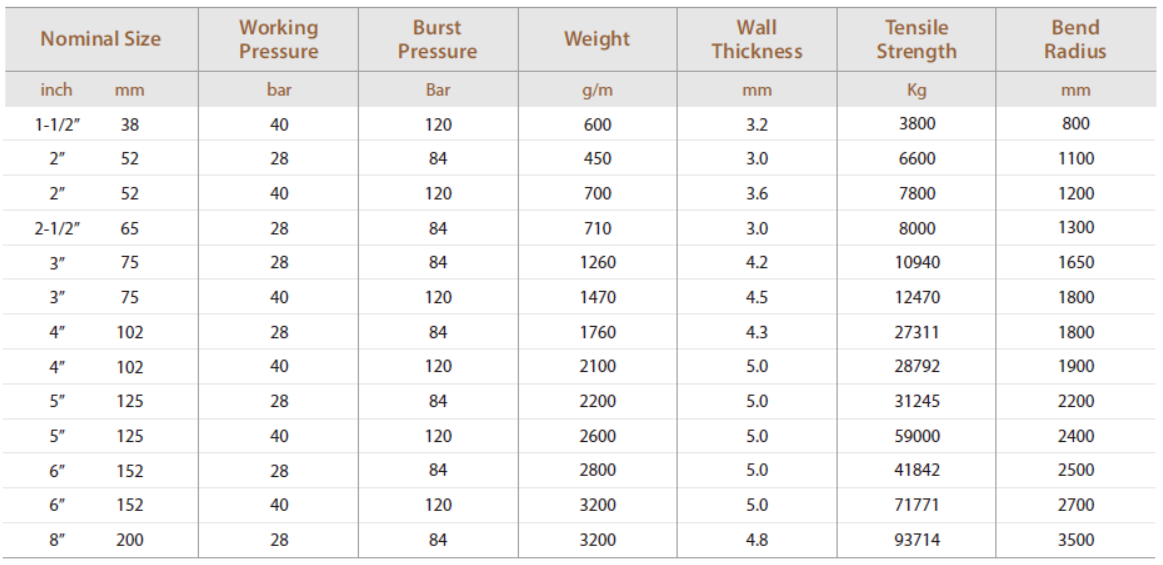Select the 8" size row label
This screenshot has width=1163, height=565.
(x=57, y=540)
